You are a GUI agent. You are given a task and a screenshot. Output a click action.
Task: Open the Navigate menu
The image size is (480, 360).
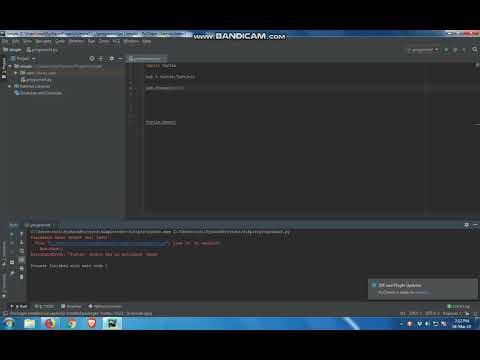pos(43,41)
